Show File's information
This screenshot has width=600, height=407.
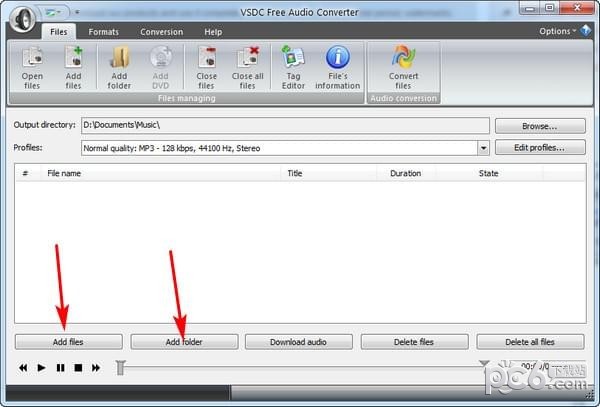[x=338, y=68]
